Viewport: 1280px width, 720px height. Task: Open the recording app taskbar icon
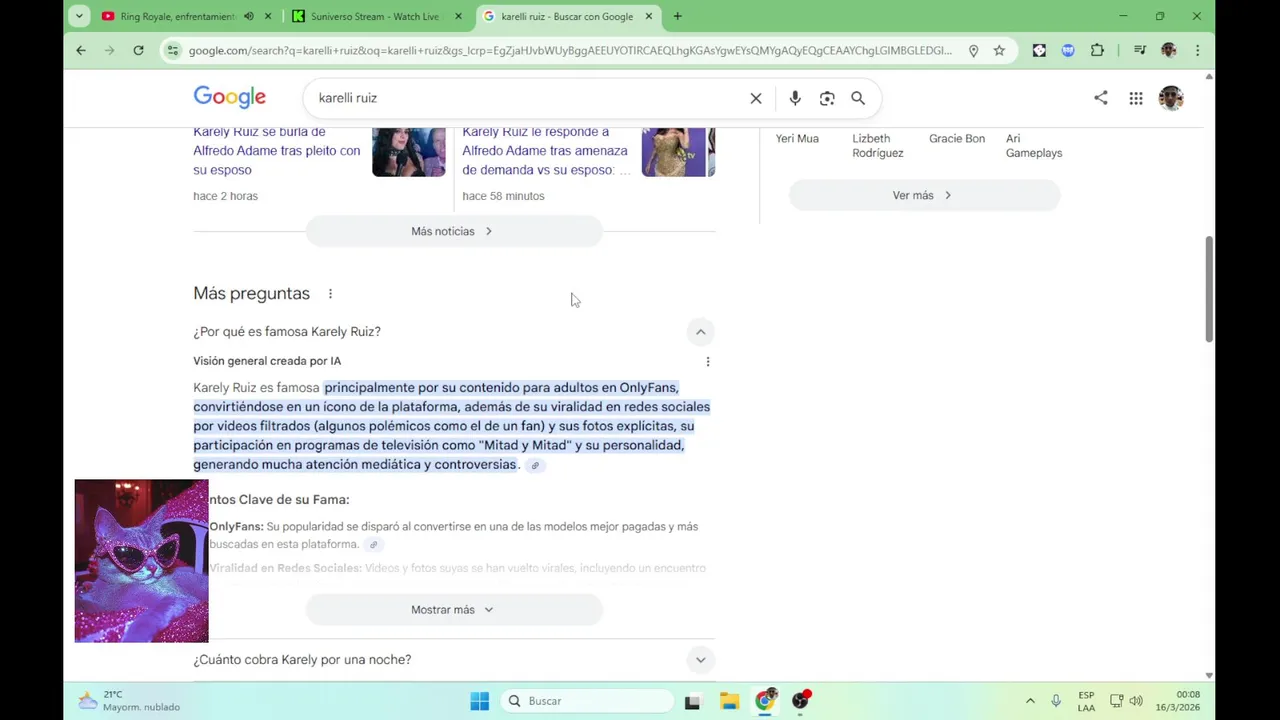tap(801, 701)
